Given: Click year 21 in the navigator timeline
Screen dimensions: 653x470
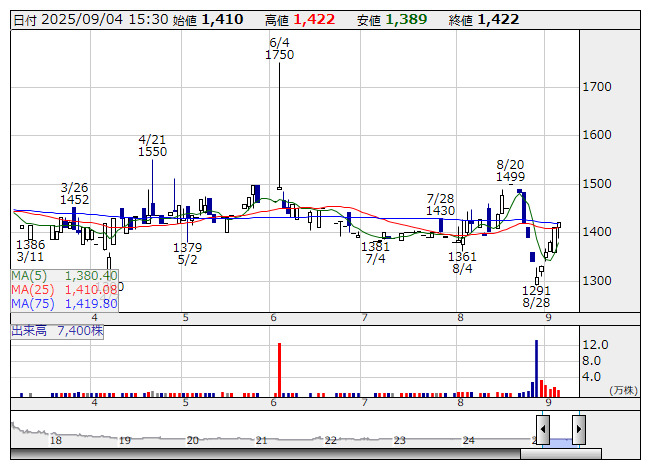Looking at the screenshot, I should tap(261, 440).
